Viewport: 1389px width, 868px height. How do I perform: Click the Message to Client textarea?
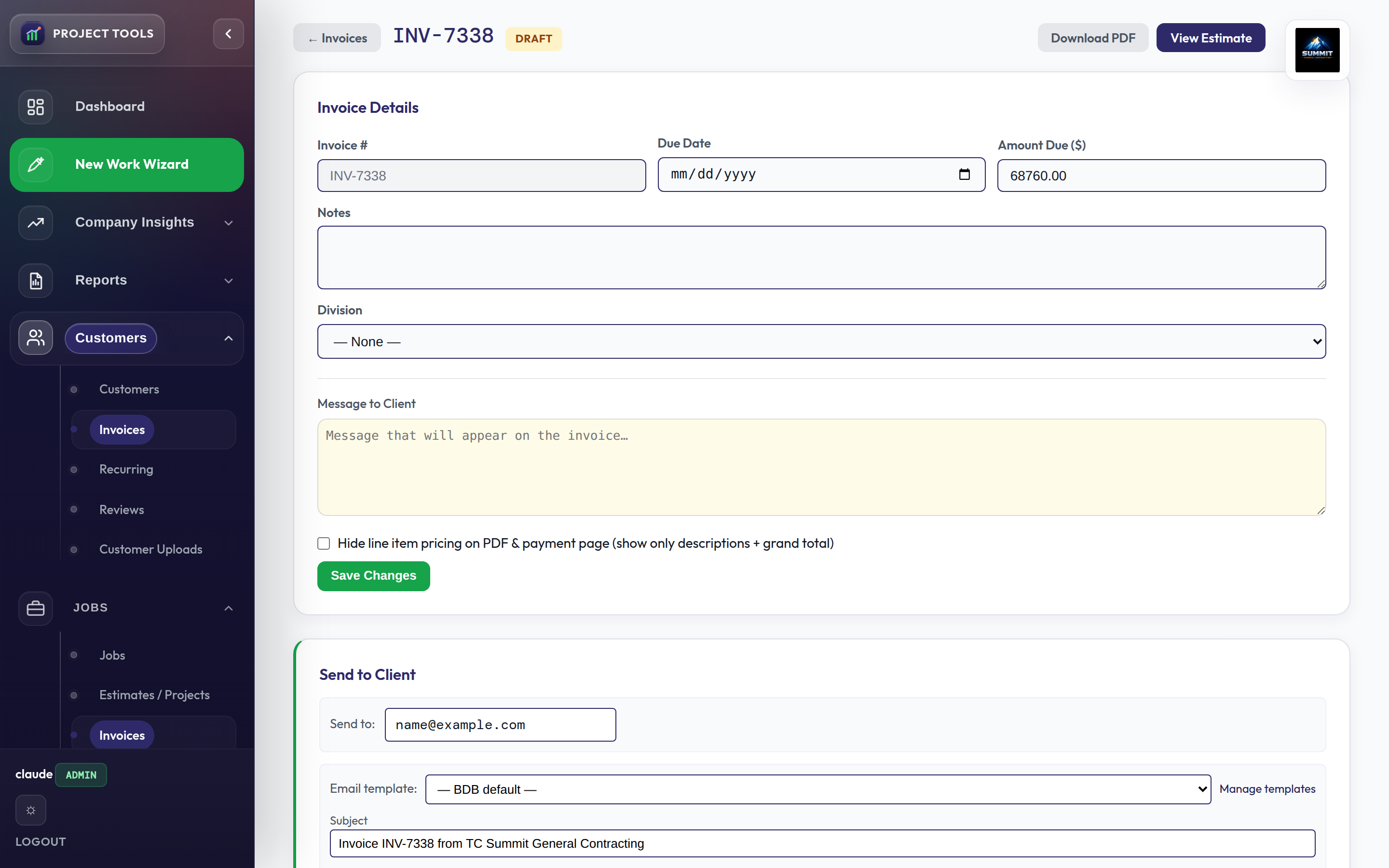coord(821,467)
